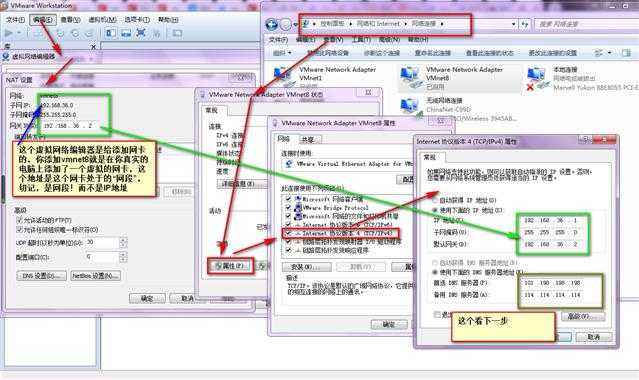Screen dimensions: 639x380
Task: Toggle 允许任何组织唯一标识符 checkbox in NAT settings
Action: (19, 230)
